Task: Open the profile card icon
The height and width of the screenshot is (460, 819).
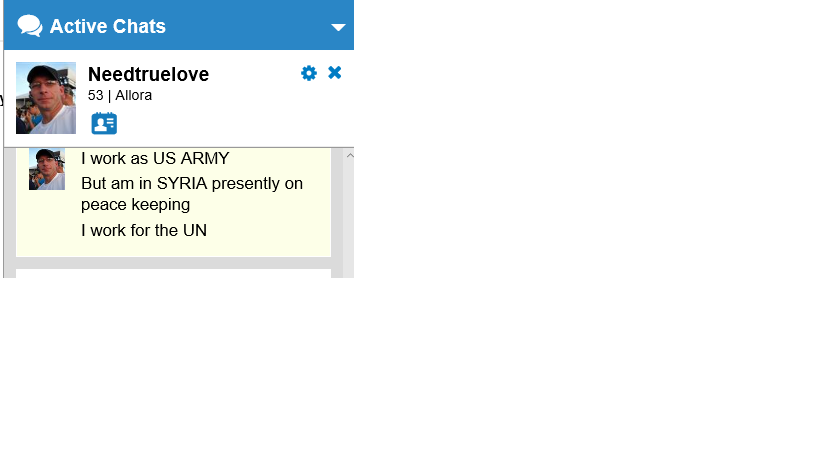Action: [104, 123]
